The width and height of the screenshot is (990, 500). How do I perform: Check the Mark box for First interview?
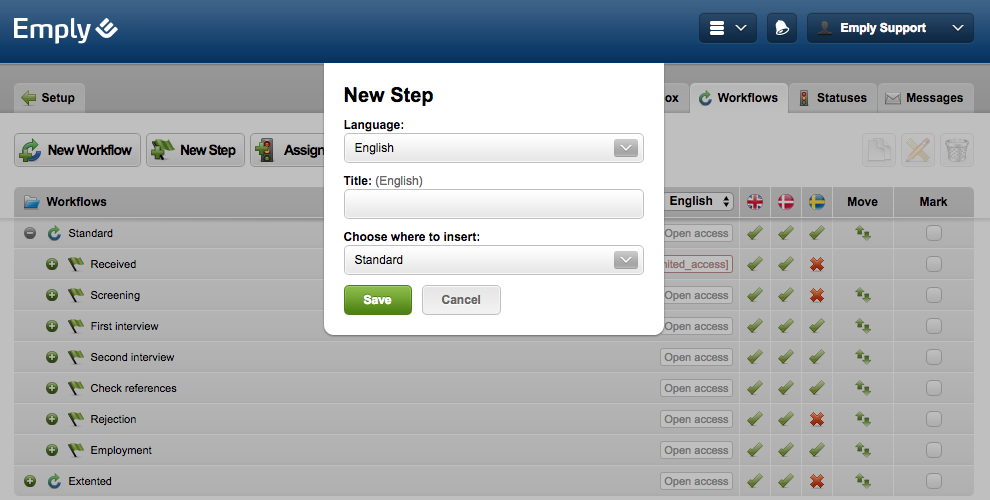pos(933,326)
